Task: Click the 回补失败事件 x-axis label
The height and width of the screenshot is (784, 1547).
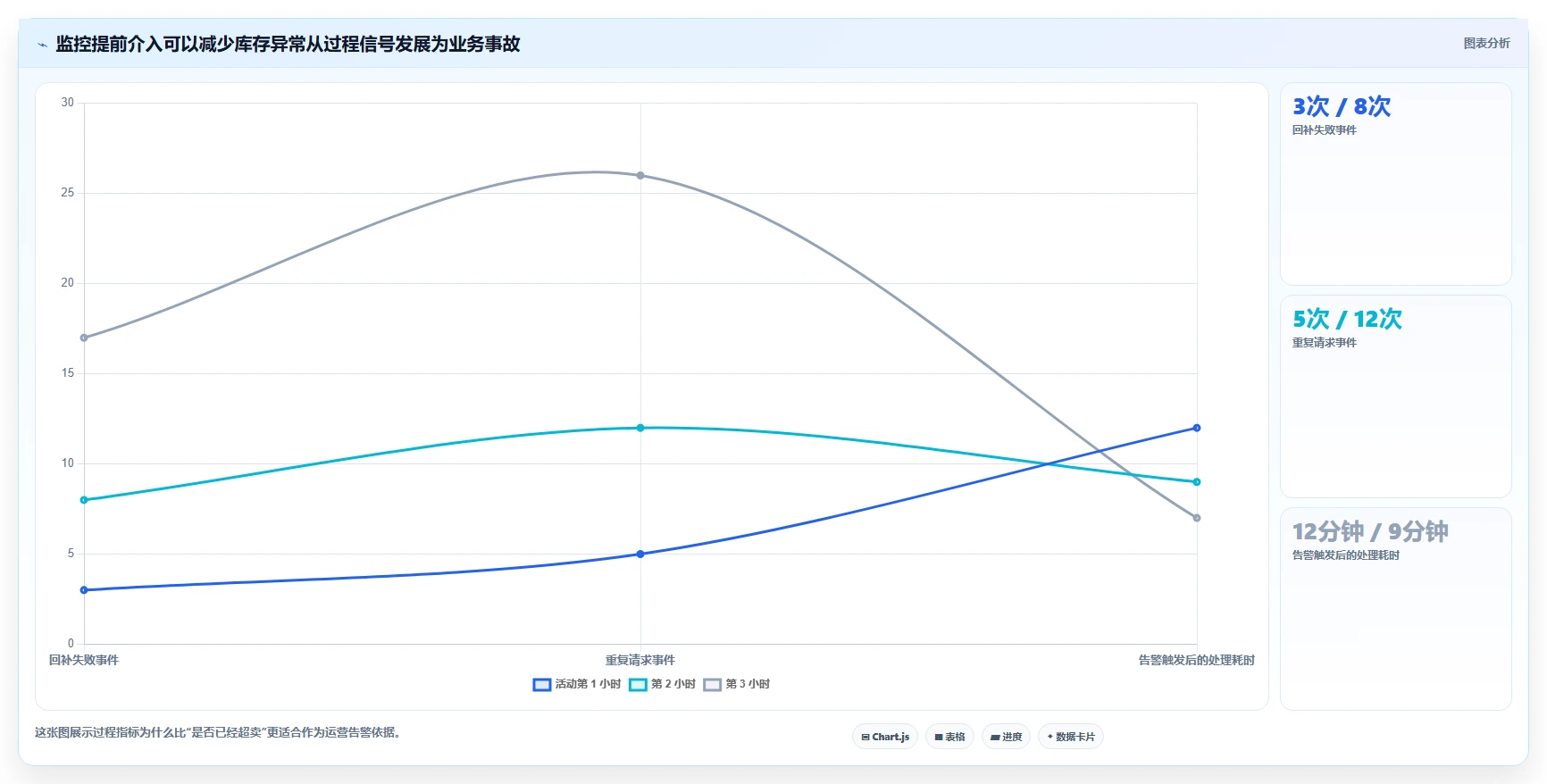Action: [84, 660]
